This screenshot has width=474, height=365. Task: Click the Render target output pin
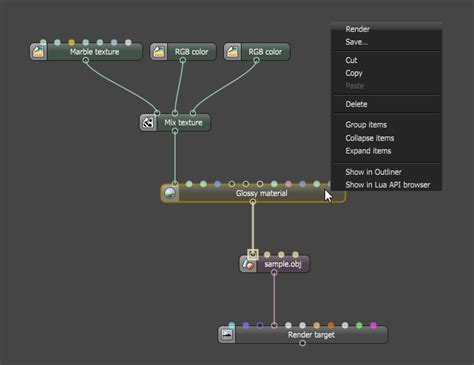[302, 343]
